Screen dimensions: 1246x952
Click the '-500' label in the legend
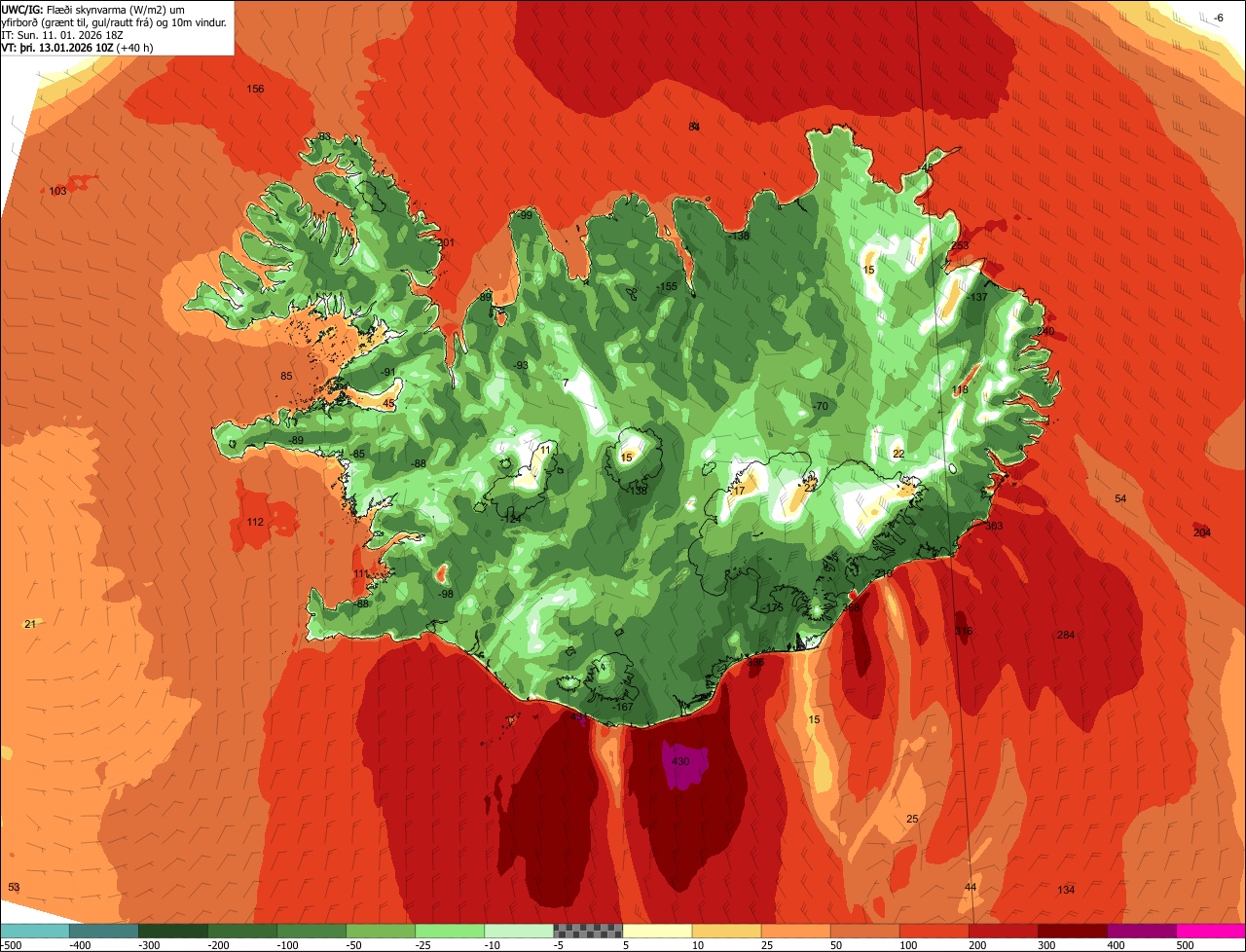point(11,945)
